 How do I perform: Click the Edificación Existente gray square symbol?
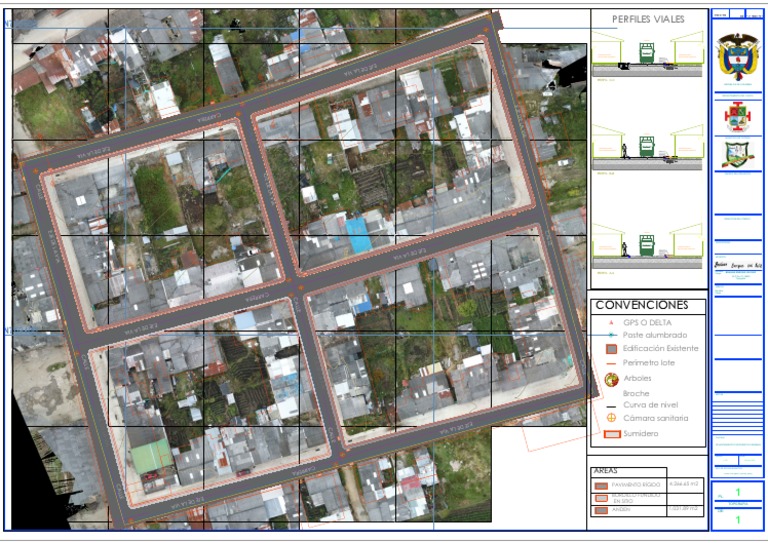[x=611, y=349]
